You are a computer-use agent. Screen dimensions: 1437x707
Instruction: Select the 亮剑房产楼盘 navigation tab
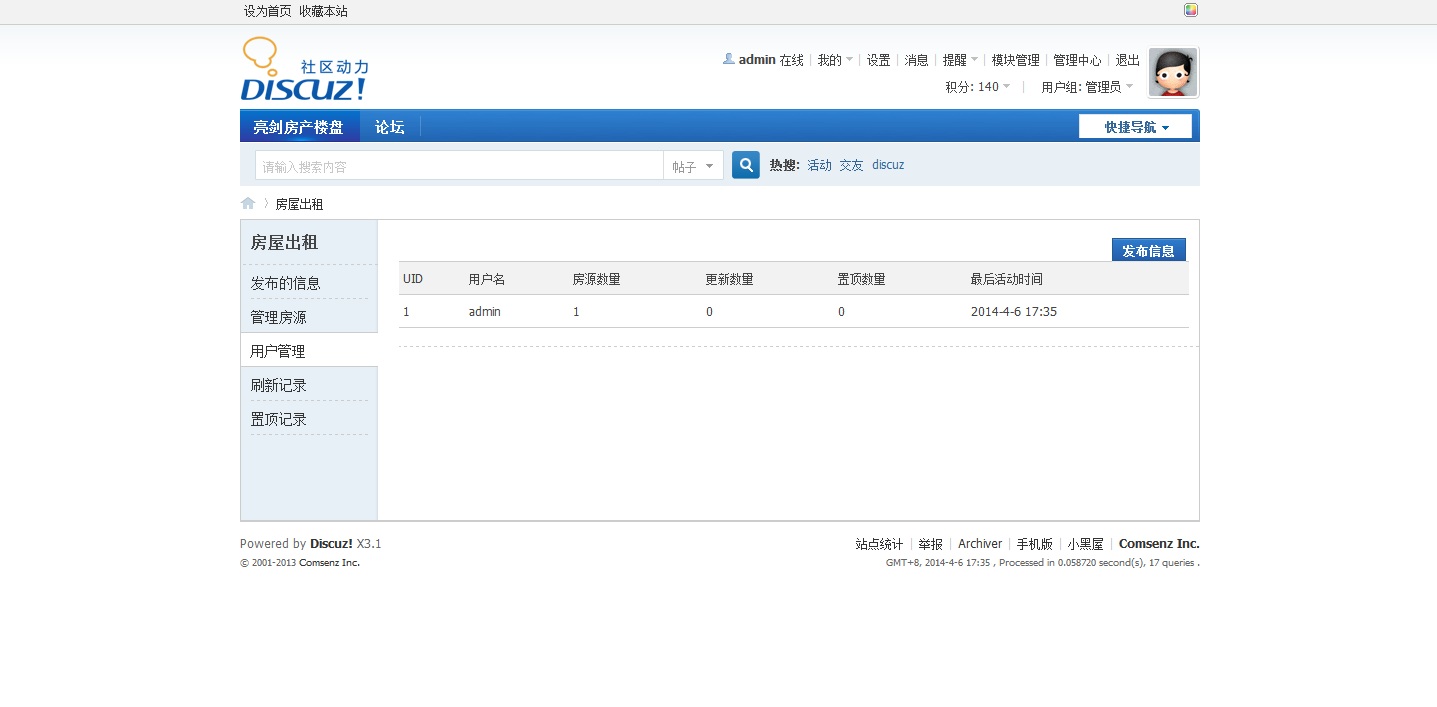pos(298,127)
